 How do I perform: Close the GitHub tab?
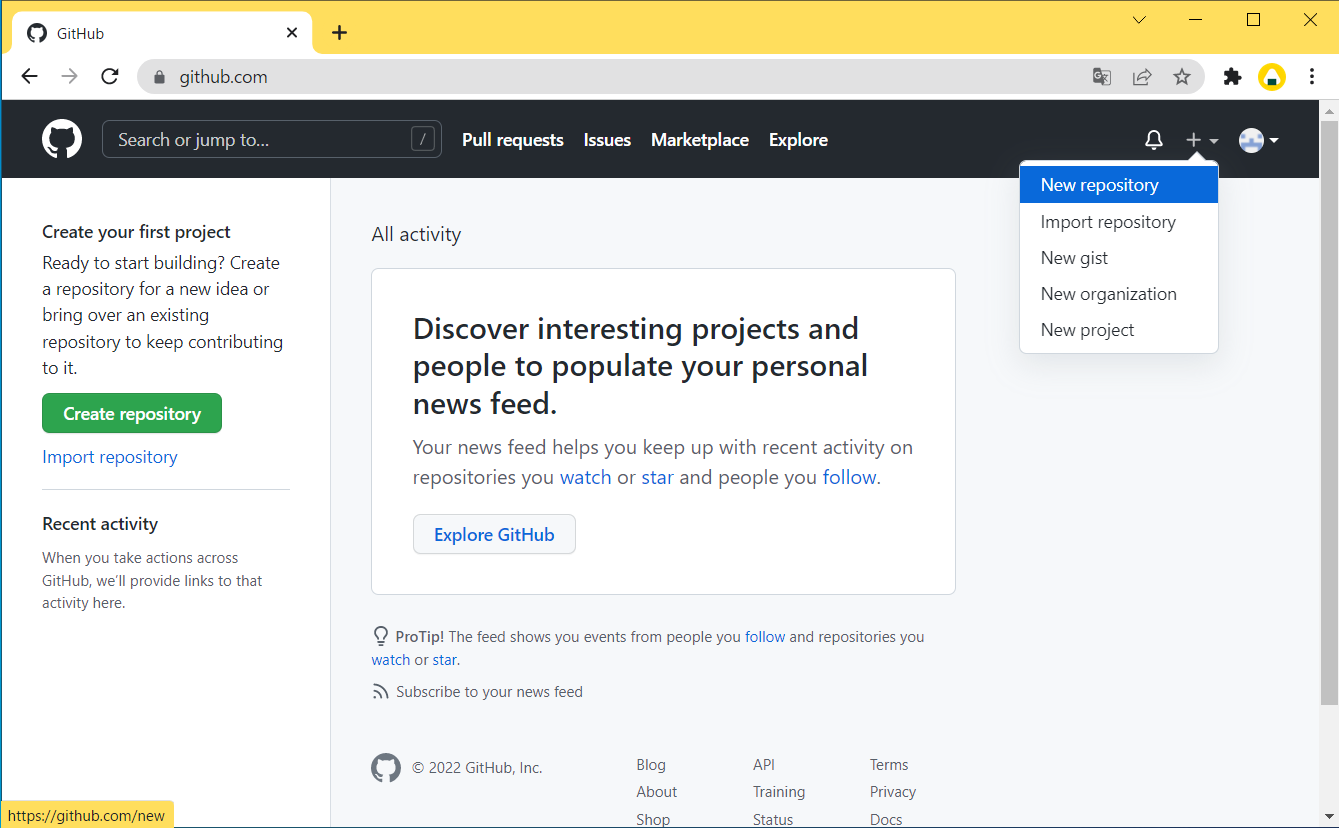(292, 33)
